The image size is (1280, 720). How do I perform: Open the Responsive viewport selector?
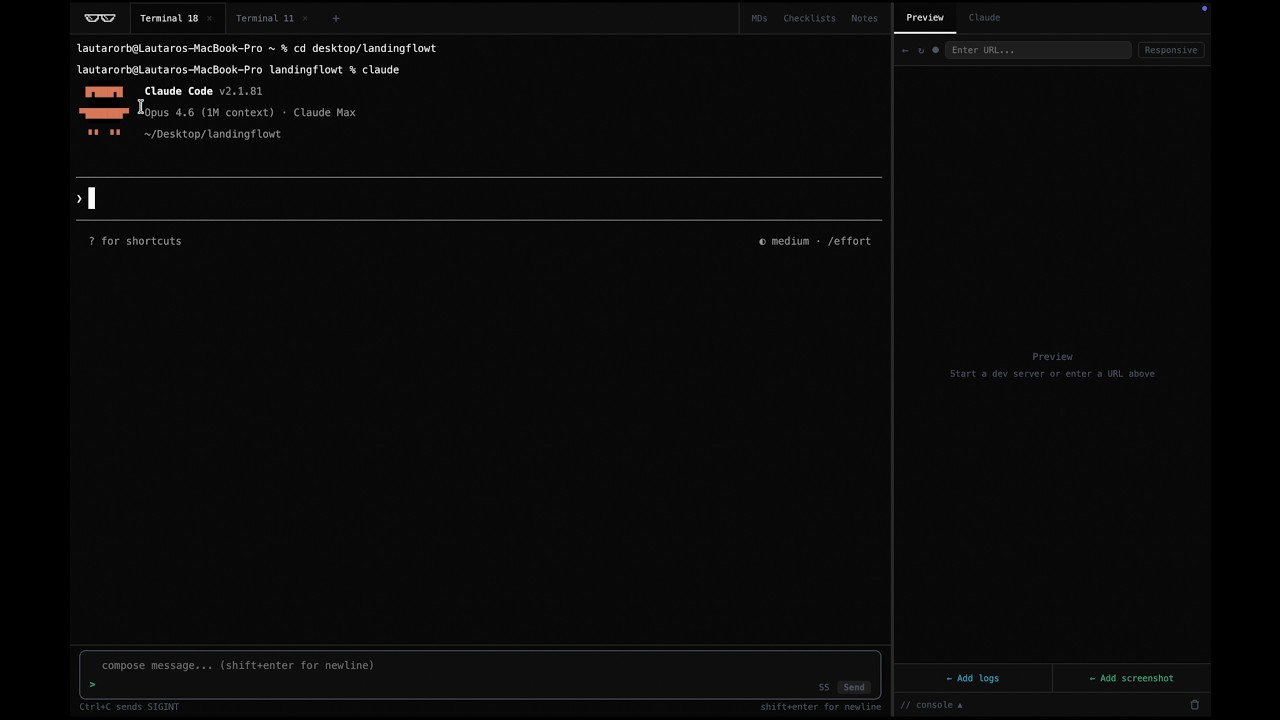1171,50
